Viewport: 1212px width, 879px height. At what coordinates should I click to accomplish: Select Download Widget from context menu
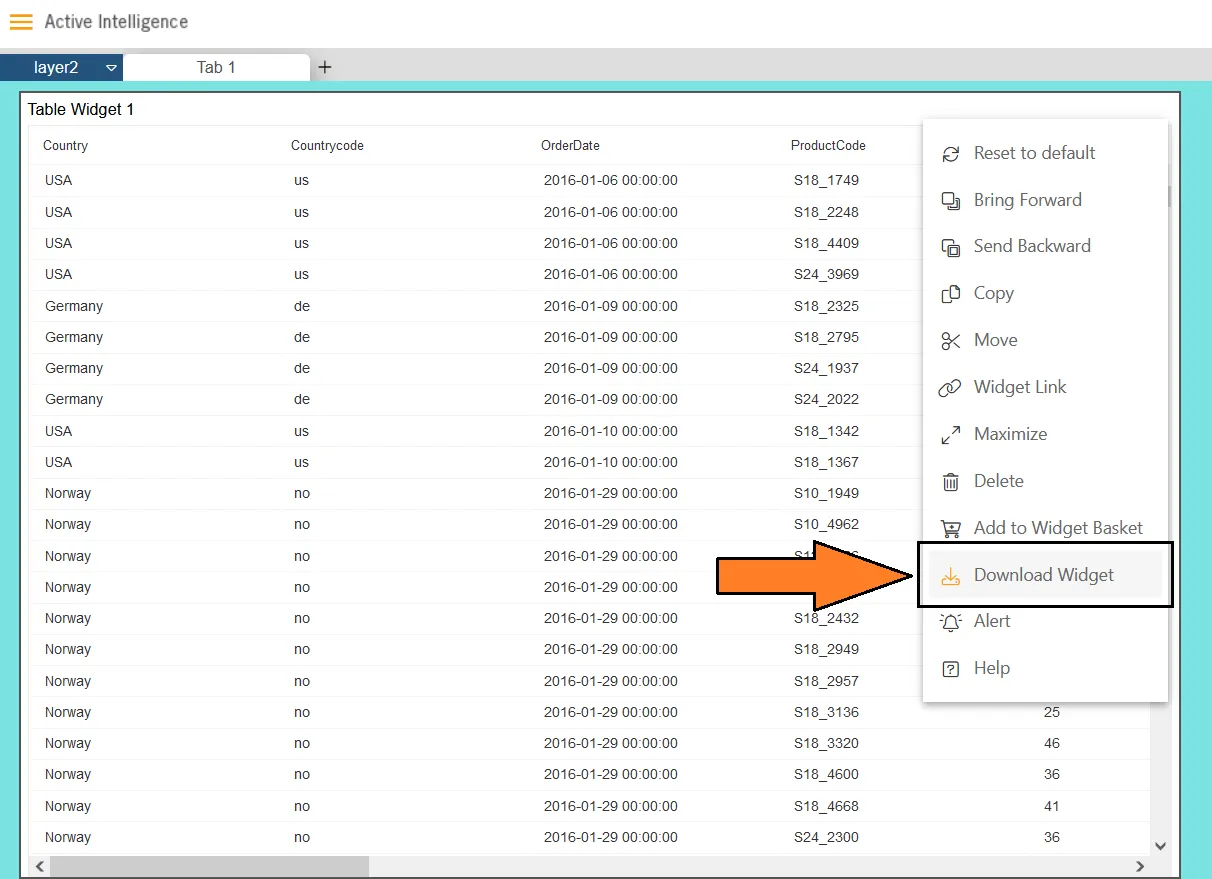[1043, 575]
